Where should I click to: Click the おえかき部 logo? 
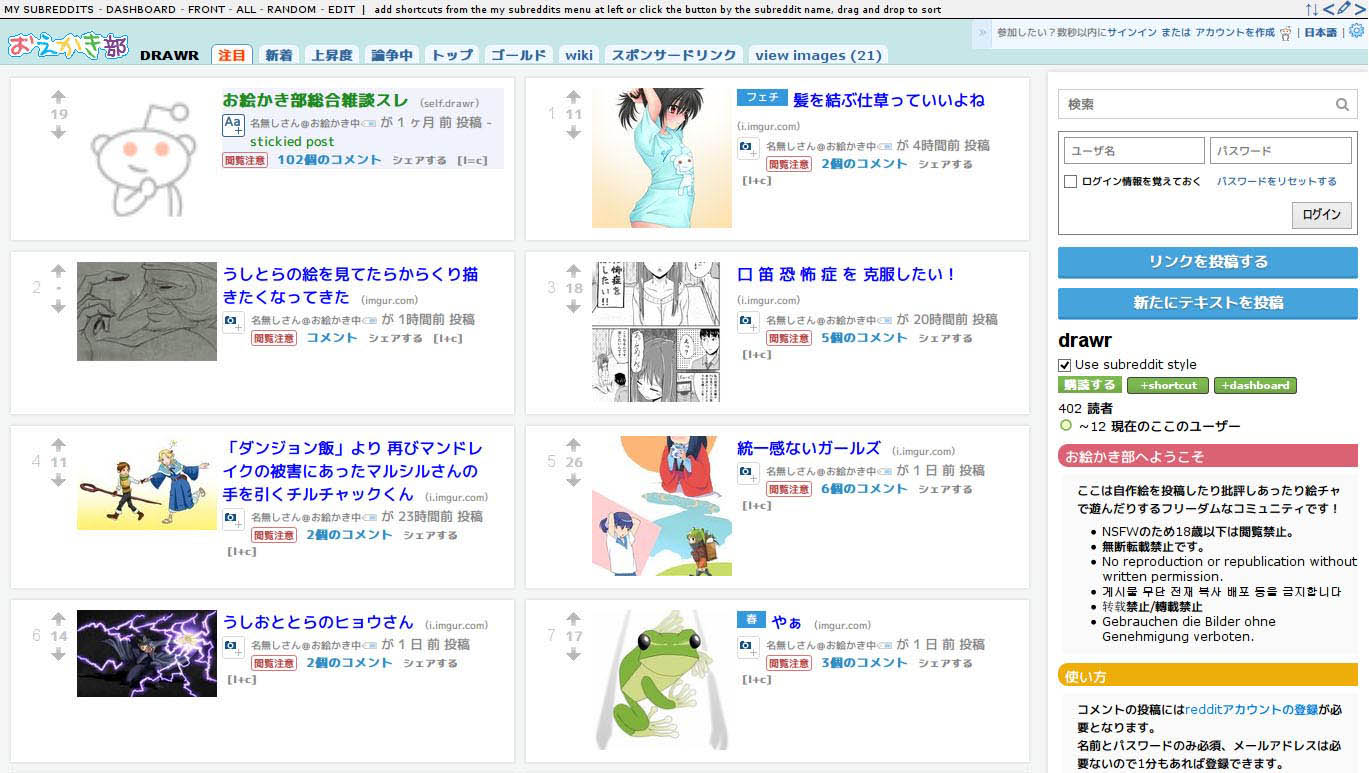click(x=69, y=46)
